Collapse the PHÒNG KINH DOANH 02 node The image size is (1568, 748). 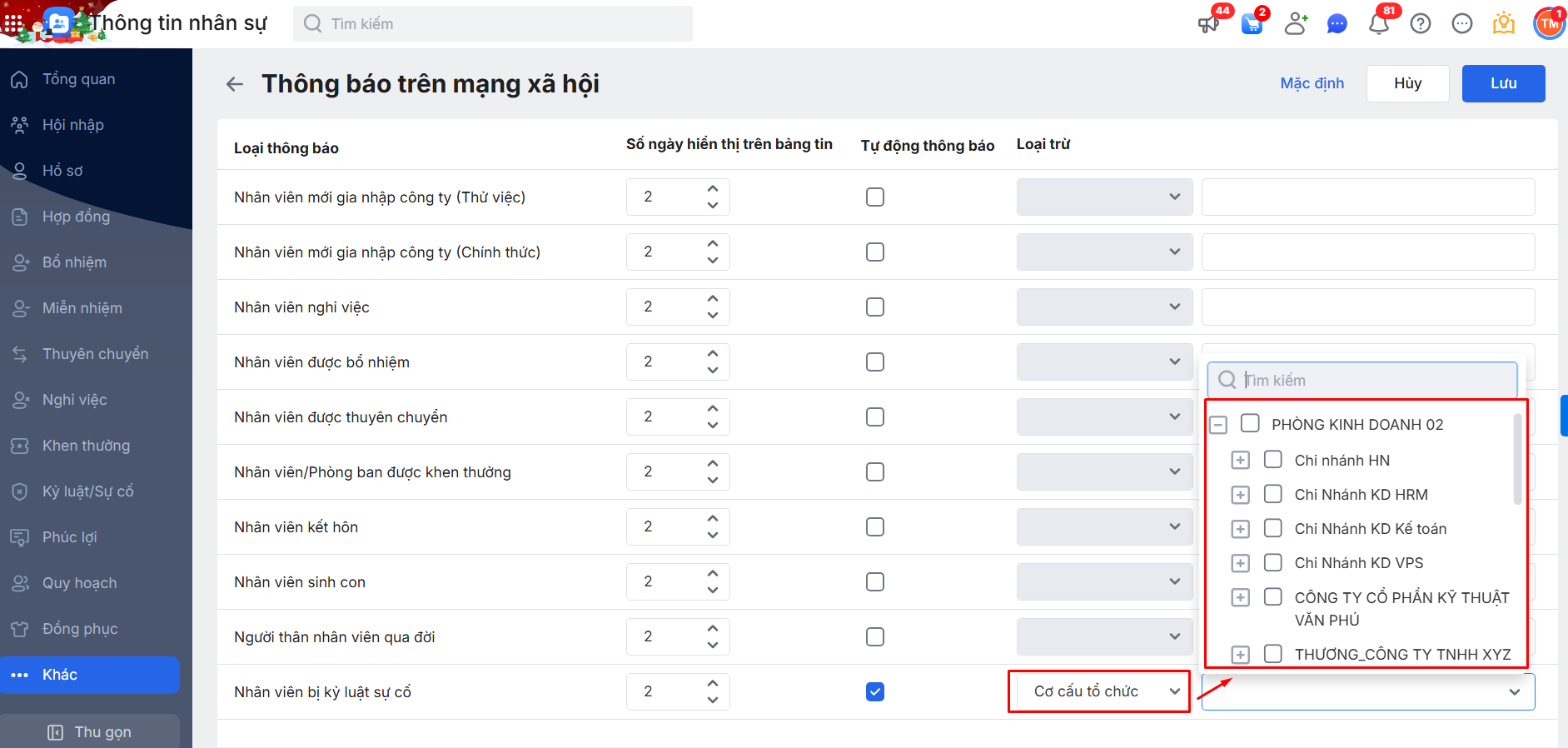1218,425
